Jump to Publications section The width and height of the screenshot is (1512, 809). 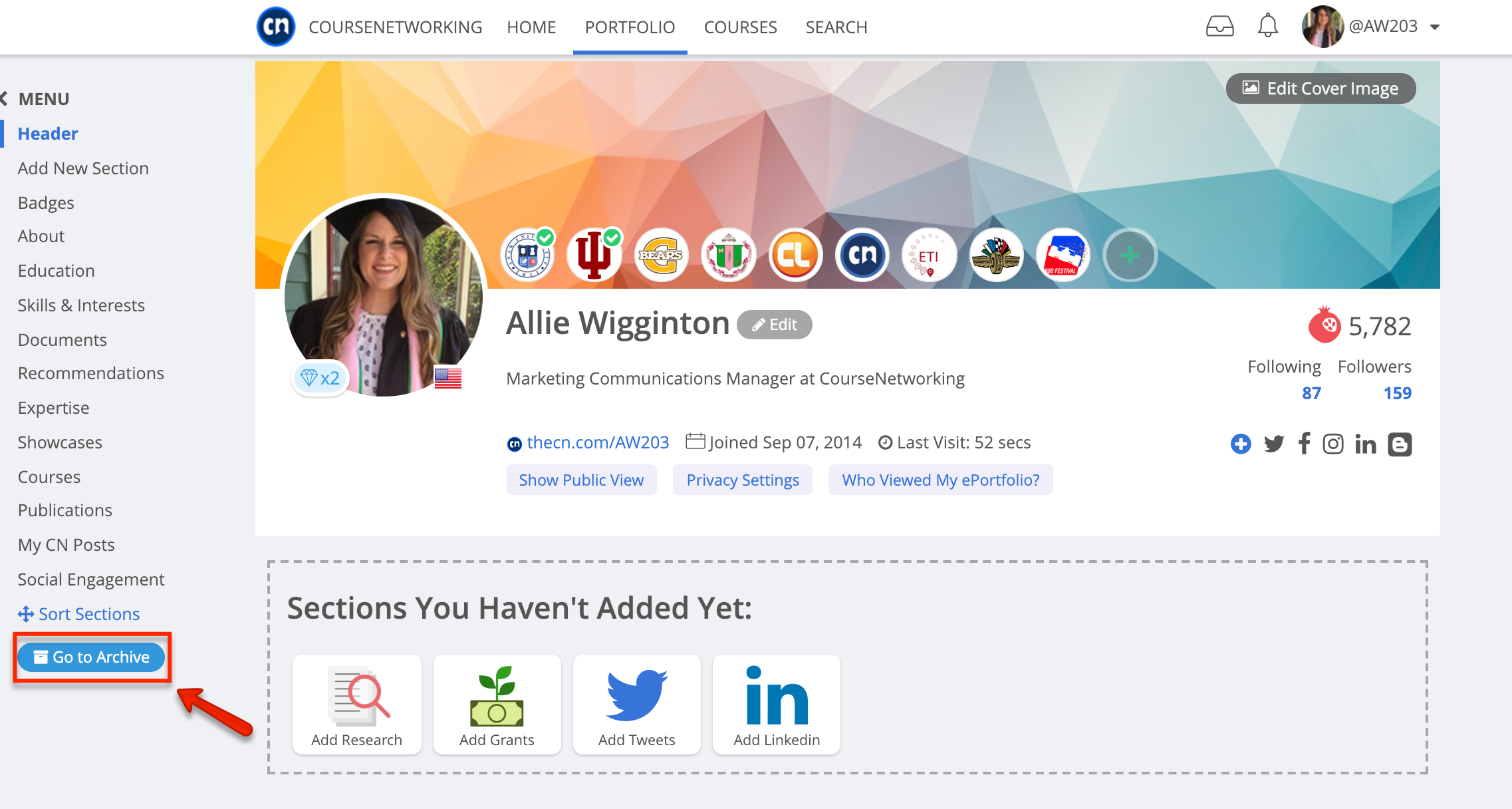(64, 510)
